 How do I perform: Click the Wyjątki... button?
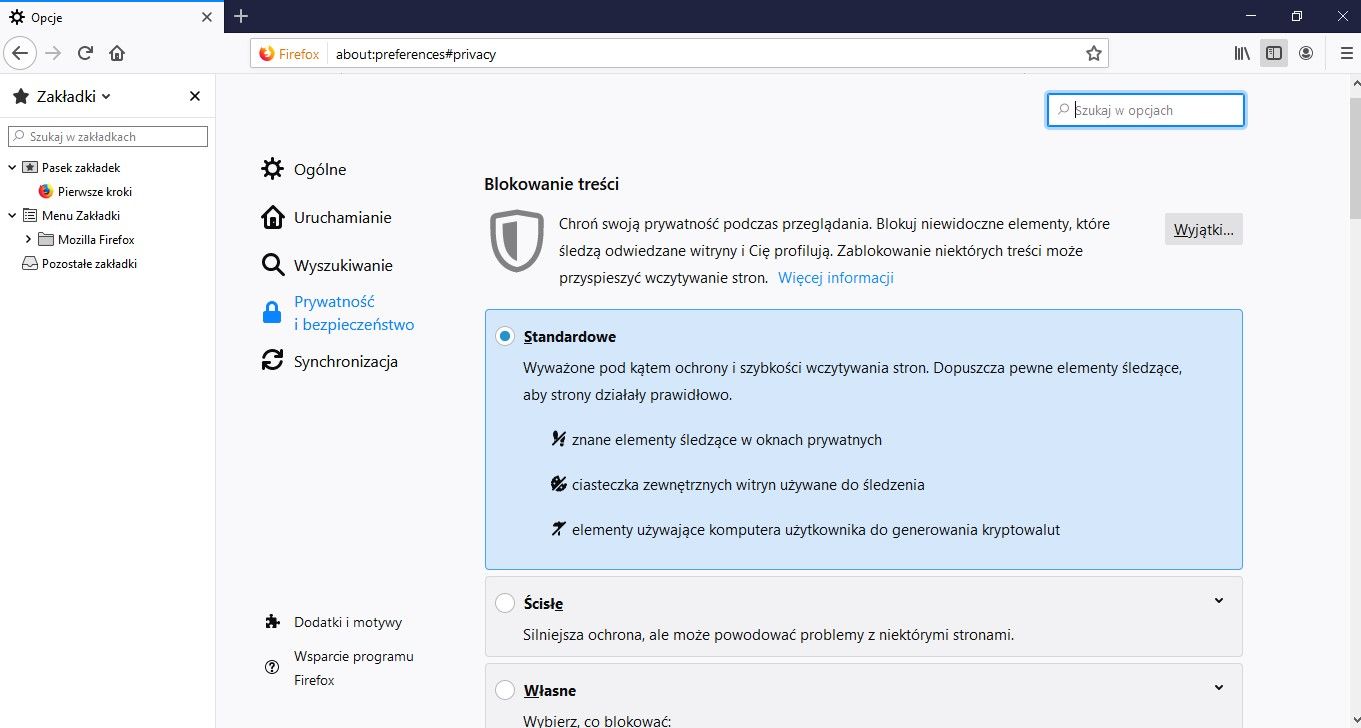[1203, 229]
